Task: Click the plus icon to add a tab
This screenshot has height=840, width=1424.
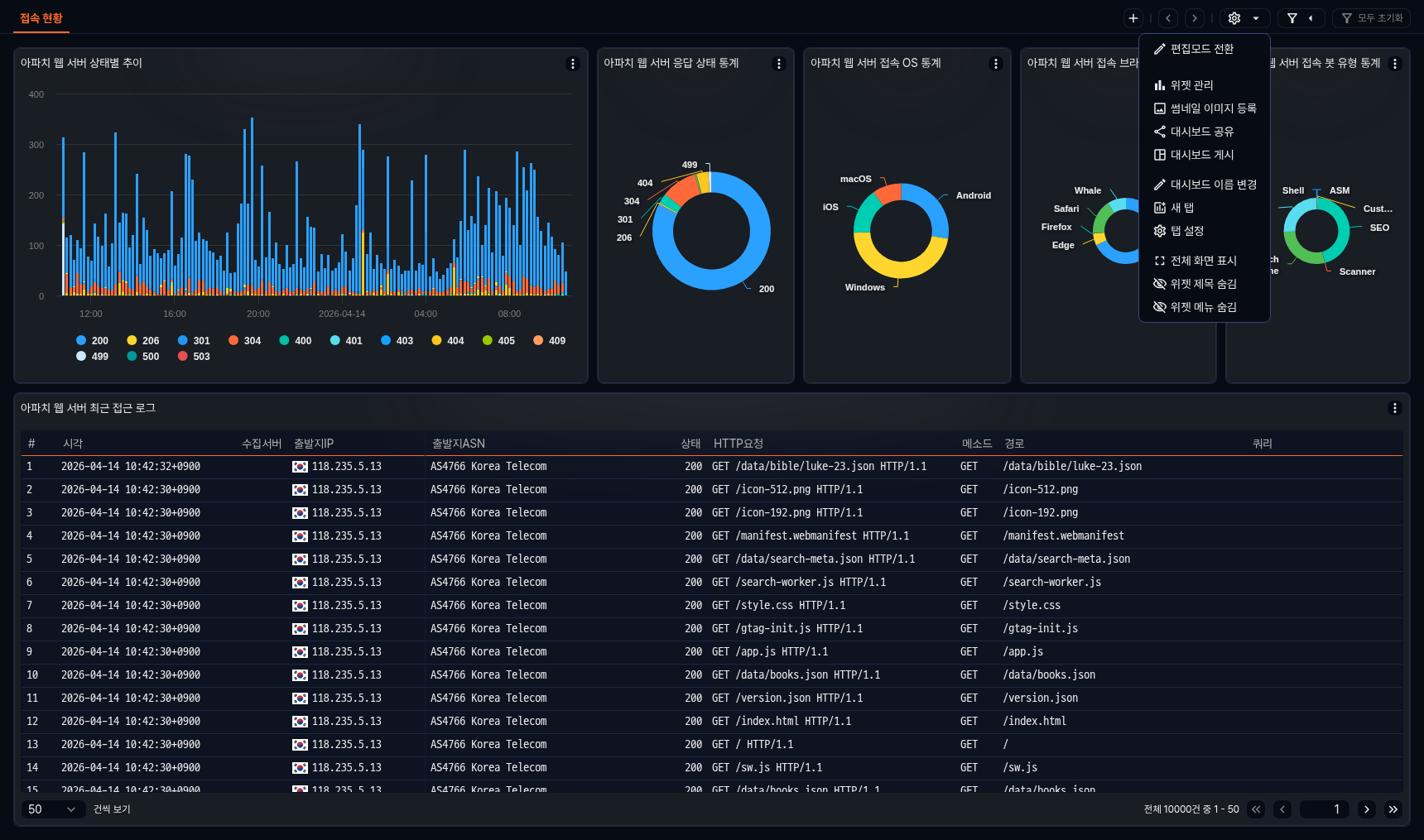Action: (1133, 18)
